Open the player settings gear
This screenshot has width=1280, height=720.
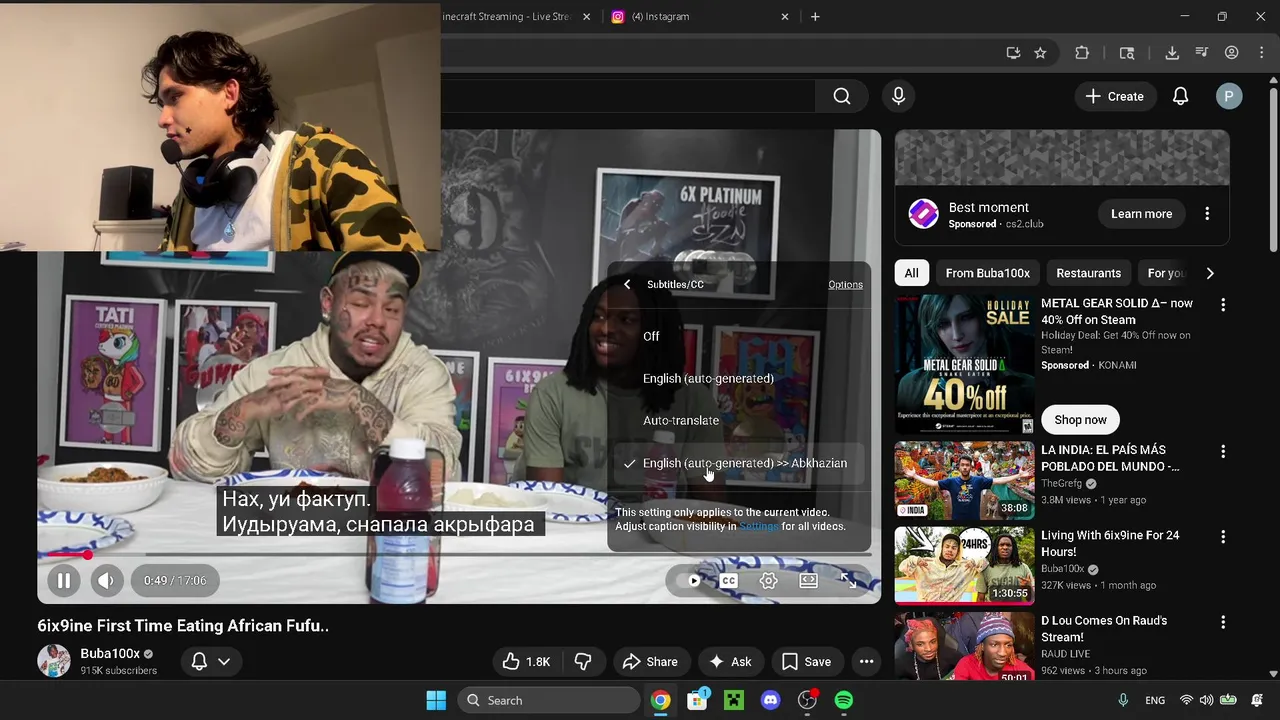coord(768,580)
